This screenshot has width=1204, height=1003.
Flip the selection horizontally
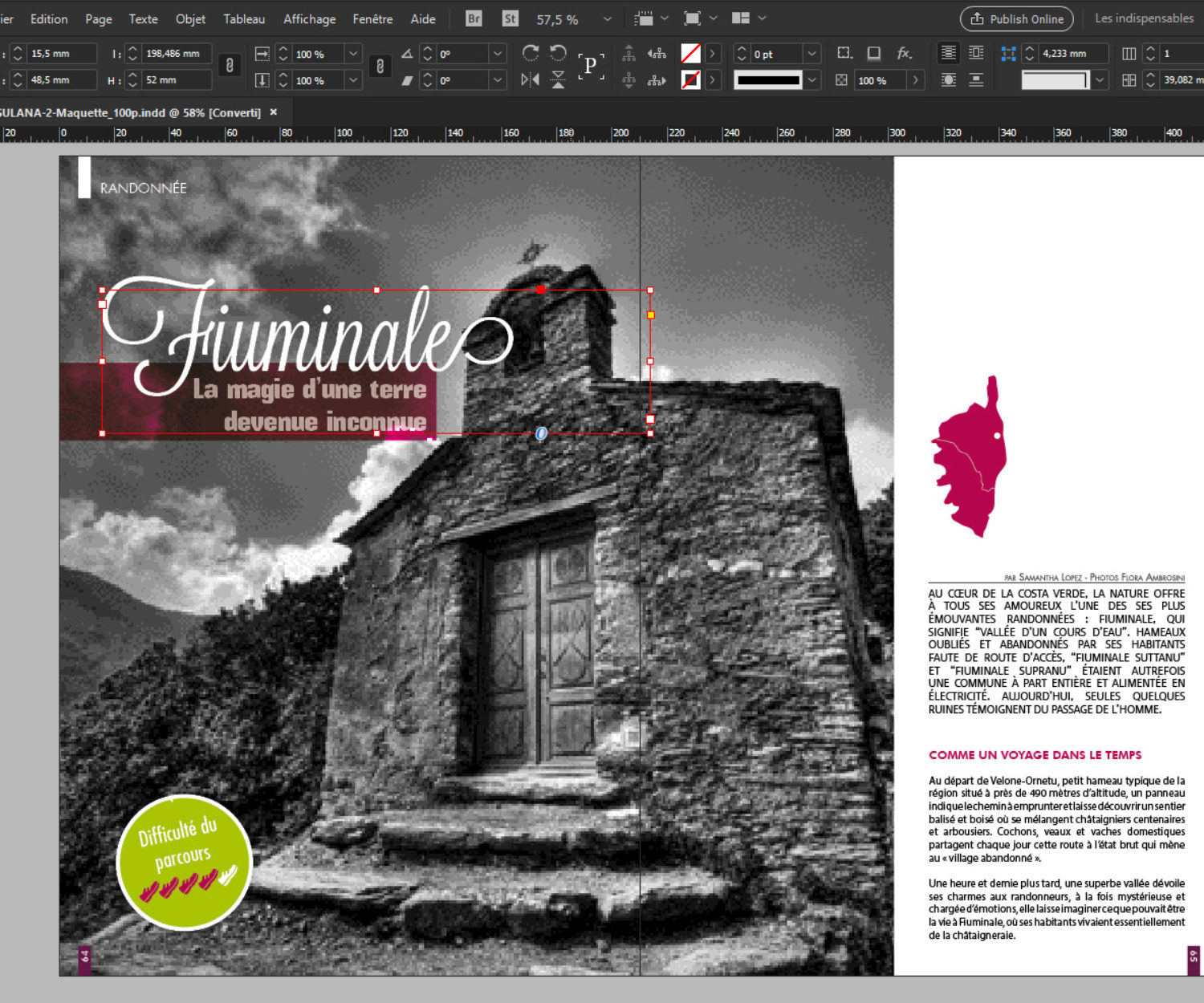click(531, 79)
